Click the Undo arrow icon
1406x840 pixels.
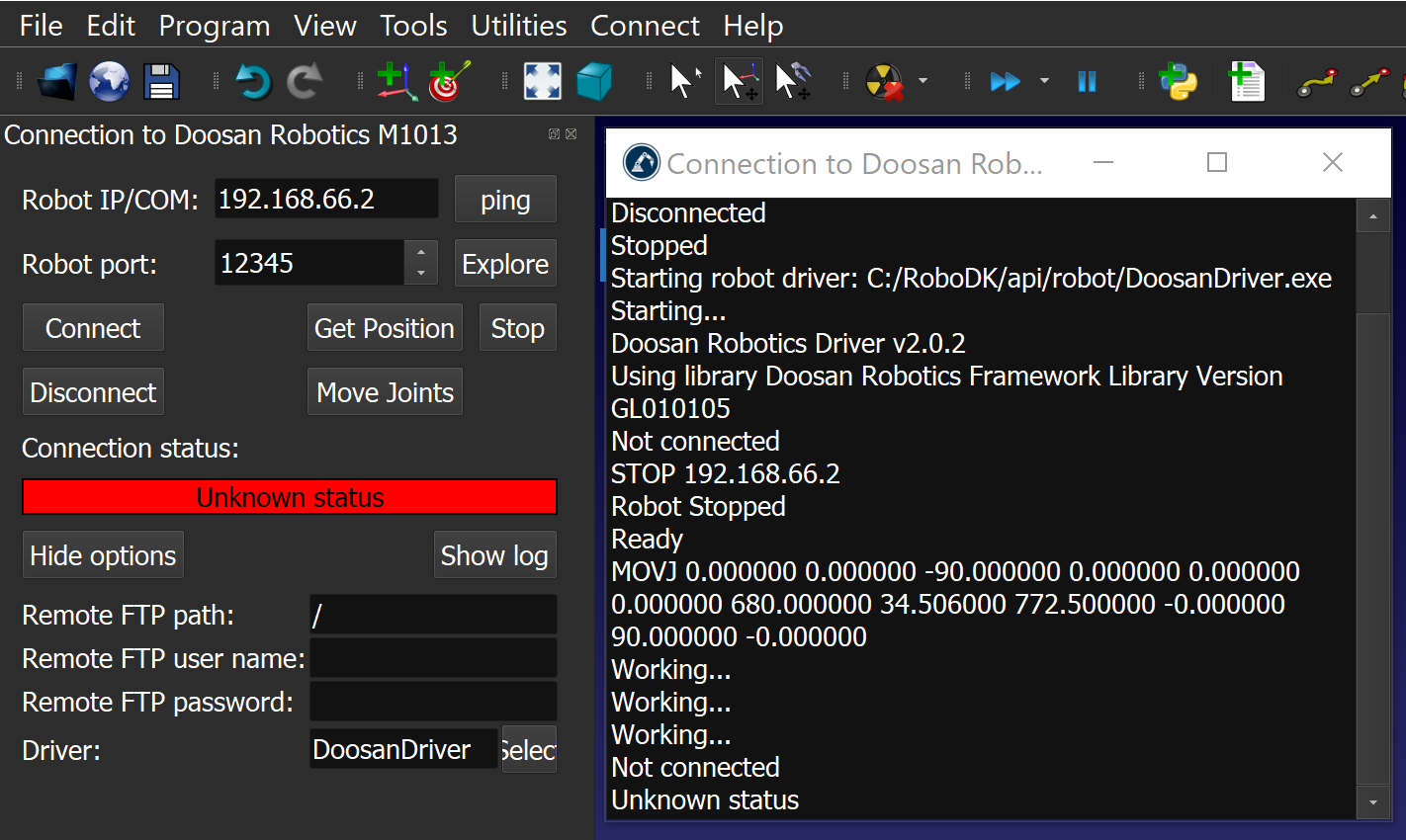pos(253,81)
